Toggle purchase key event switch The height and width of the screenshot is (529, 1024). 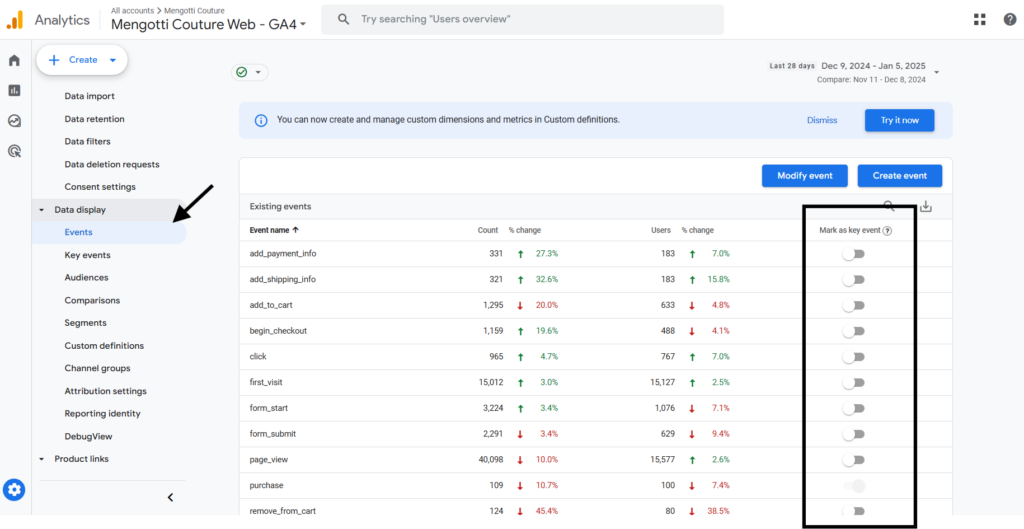coord(854,486)
